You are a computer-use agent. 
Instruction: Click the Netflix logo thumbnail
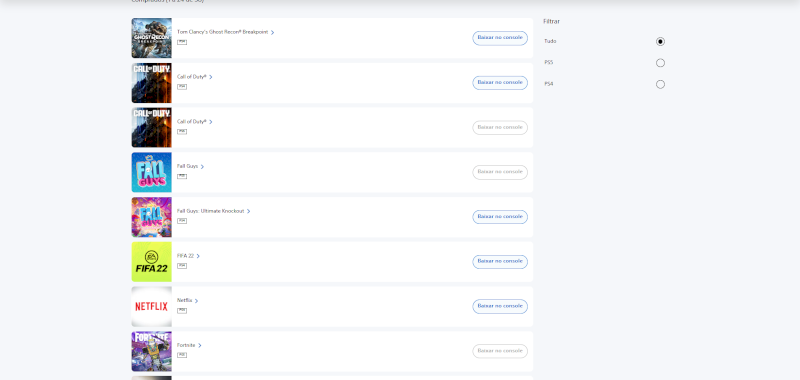[152, 307]
